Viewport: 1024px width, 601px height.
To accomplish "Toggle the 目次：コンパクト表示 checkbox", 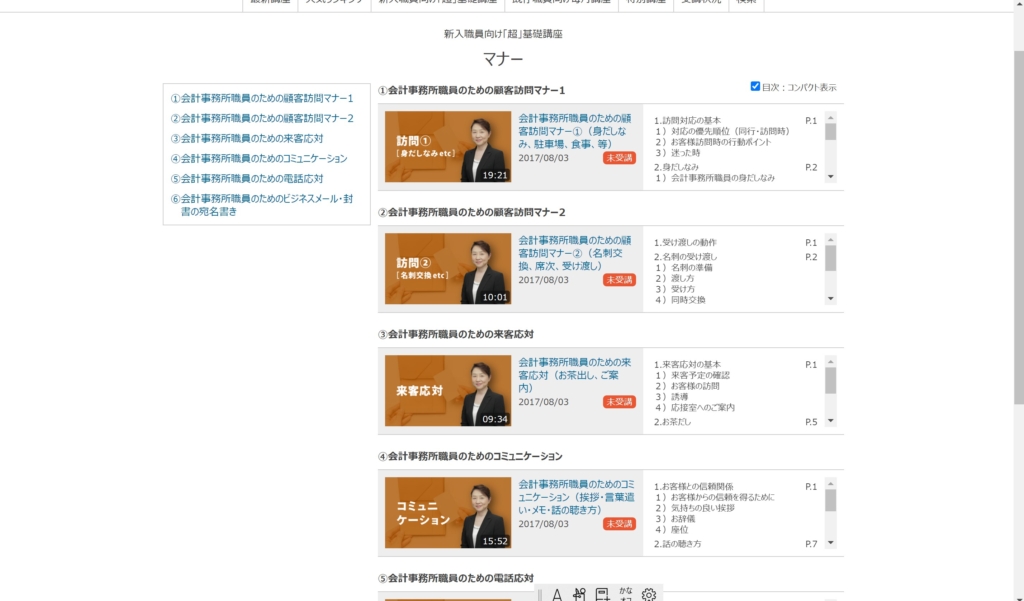I will click(x=755, y=86).
